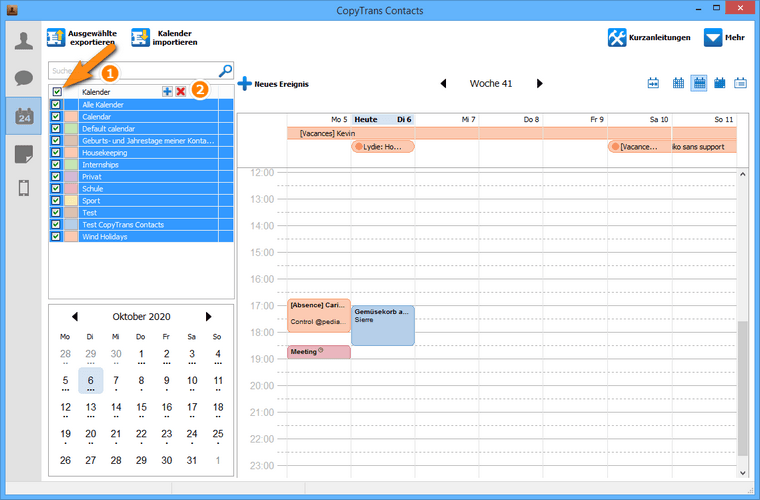Screen dimensions: 760x500
Task: Open the Meeting event on Monday
Action: 318,352
